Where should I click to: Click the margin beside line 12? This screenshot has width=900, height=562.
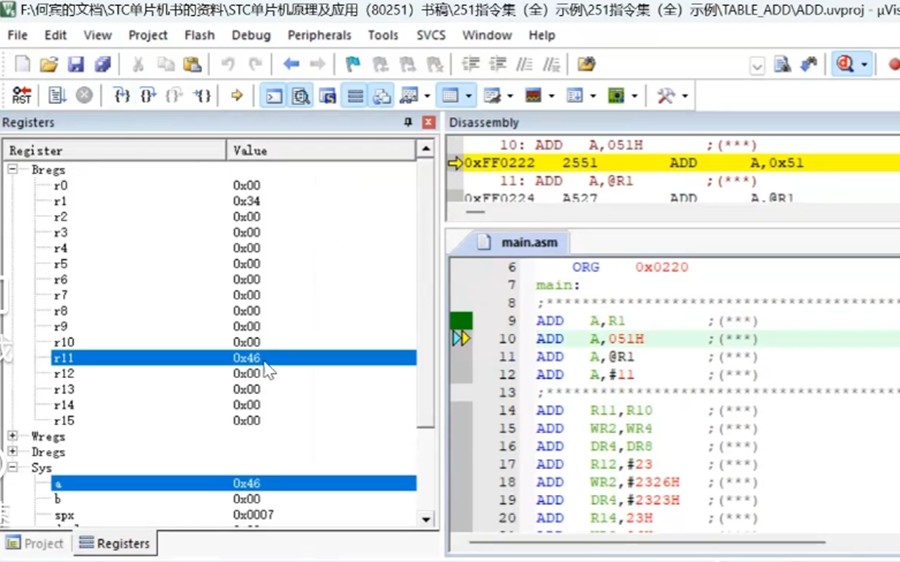pyautogui.click(x=461, y=374)
